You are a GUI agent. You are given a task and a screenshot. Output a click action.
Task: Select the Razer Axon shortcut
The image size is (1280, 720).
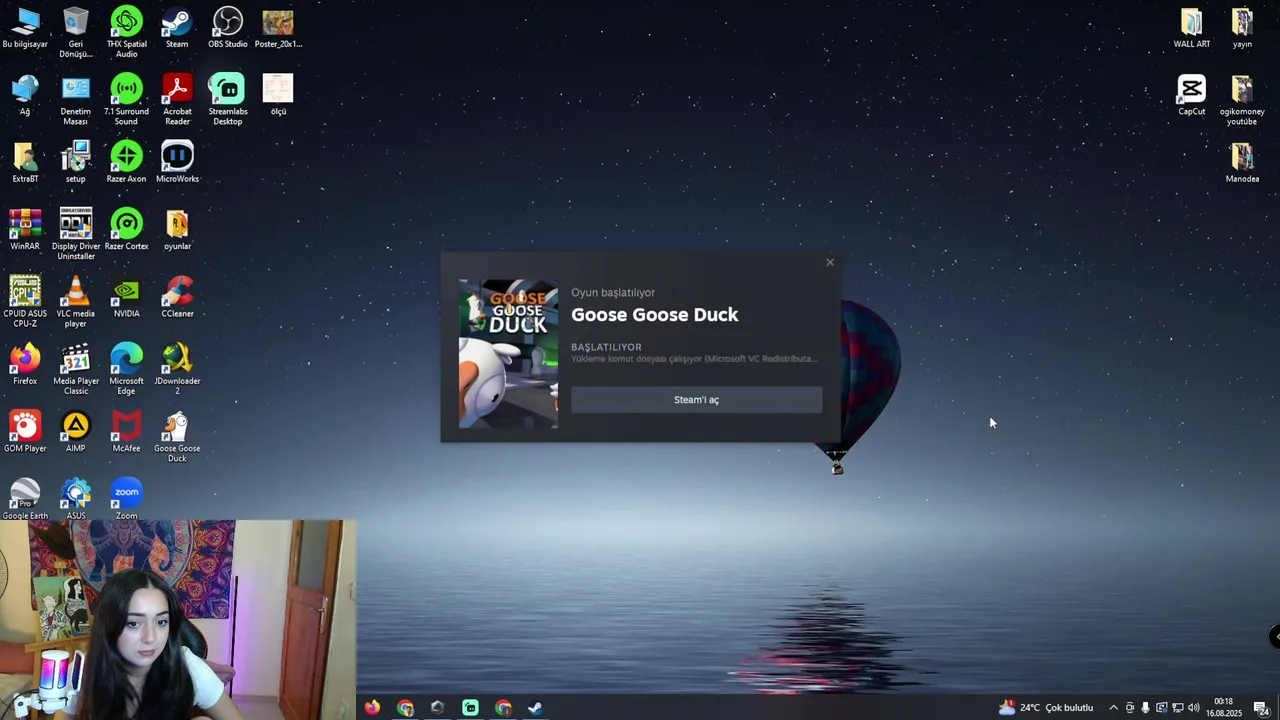tap(126, 162)
